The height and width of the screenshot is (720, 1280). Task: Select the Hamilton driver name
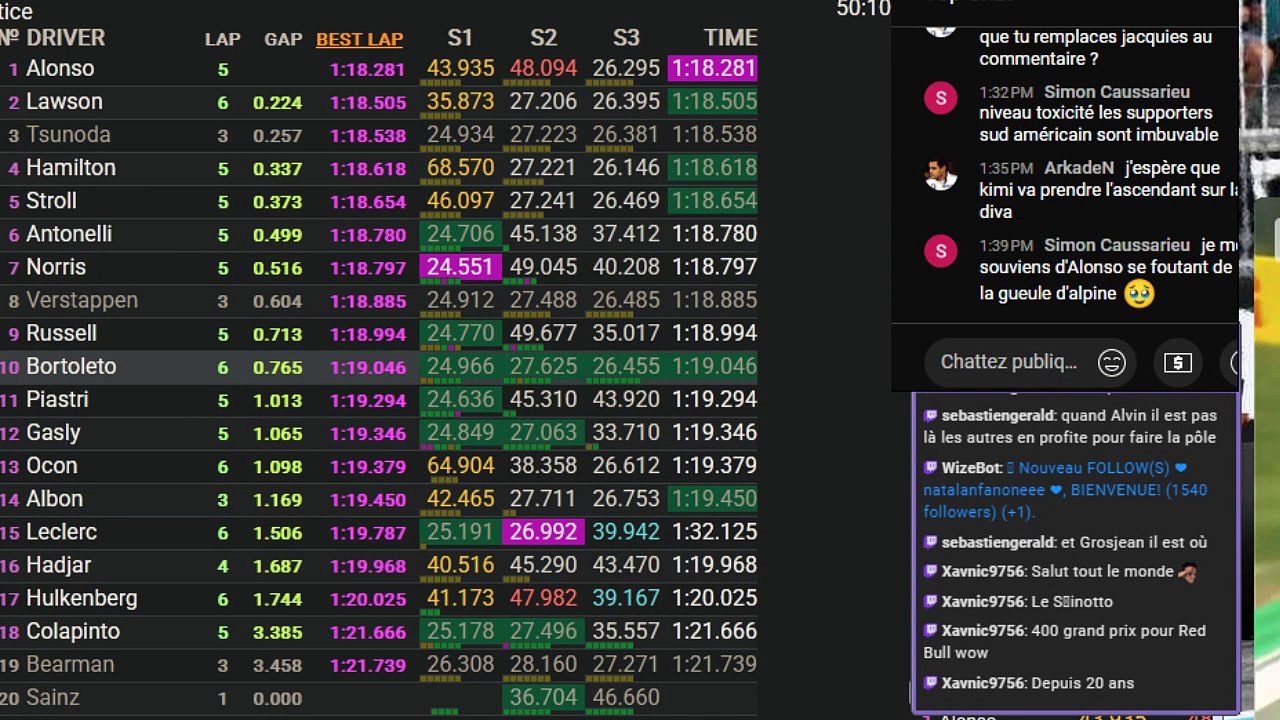click(71, 168)
